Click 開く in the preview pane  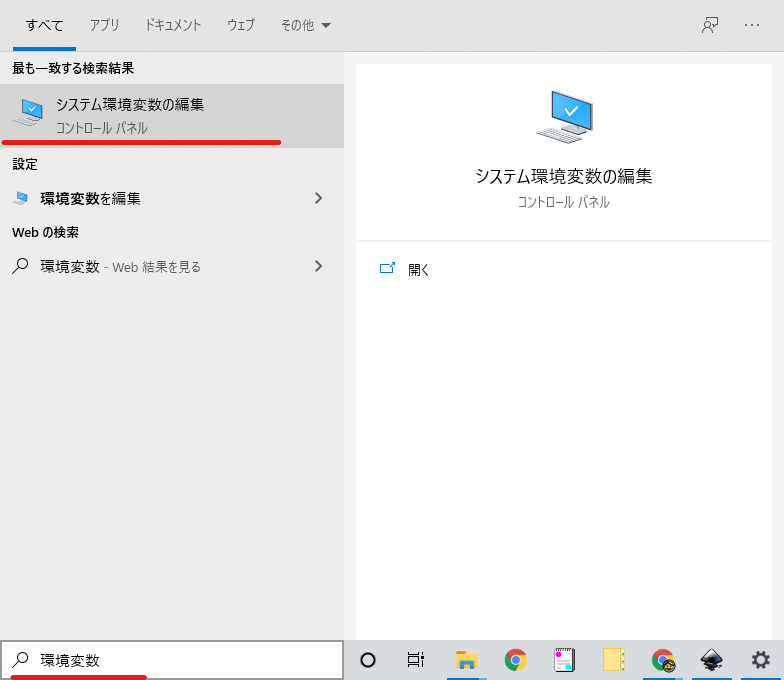pyautogui.click(x=418, y=270)
